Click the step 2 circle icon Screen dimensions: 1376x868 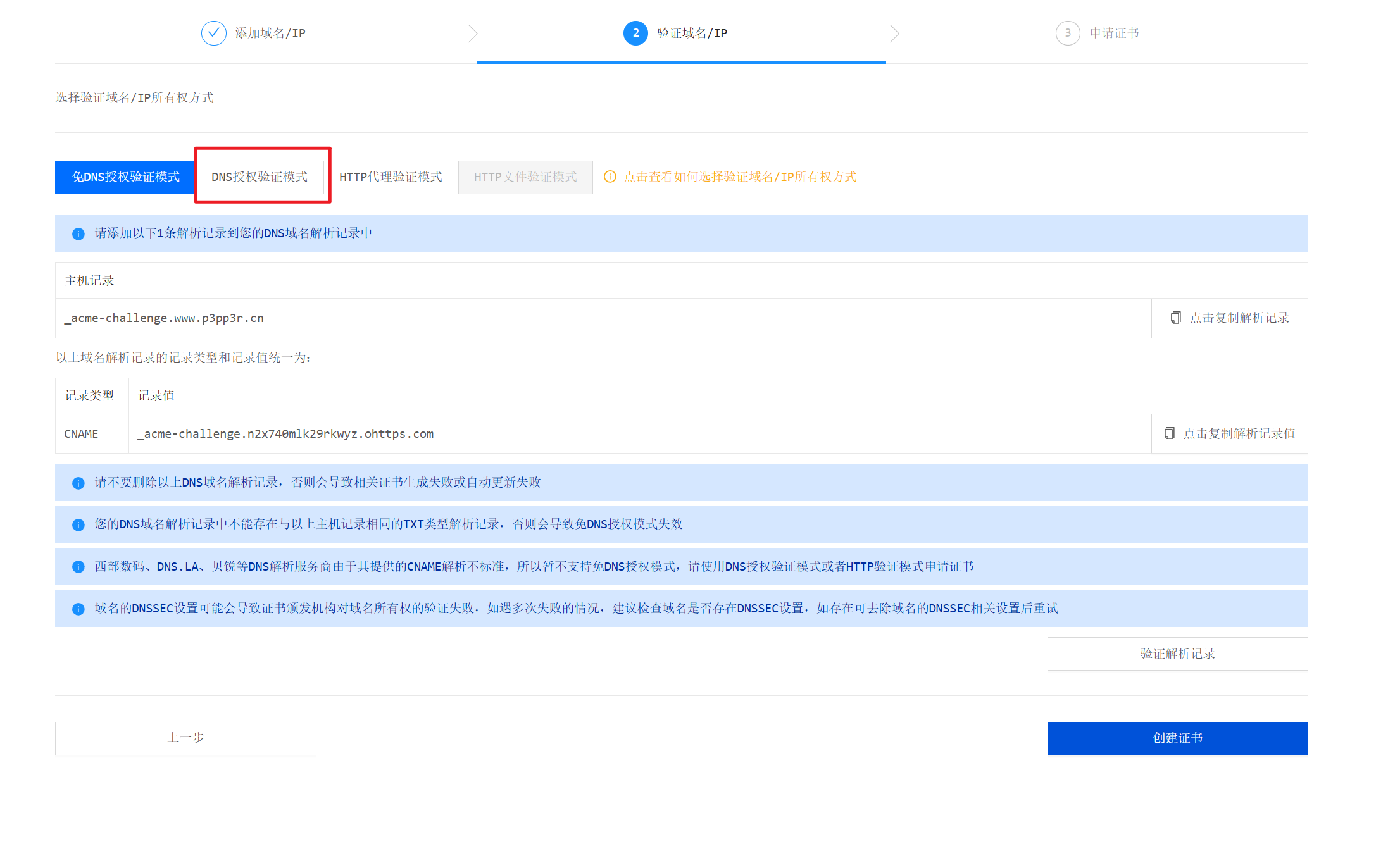(x=635, y=33)
